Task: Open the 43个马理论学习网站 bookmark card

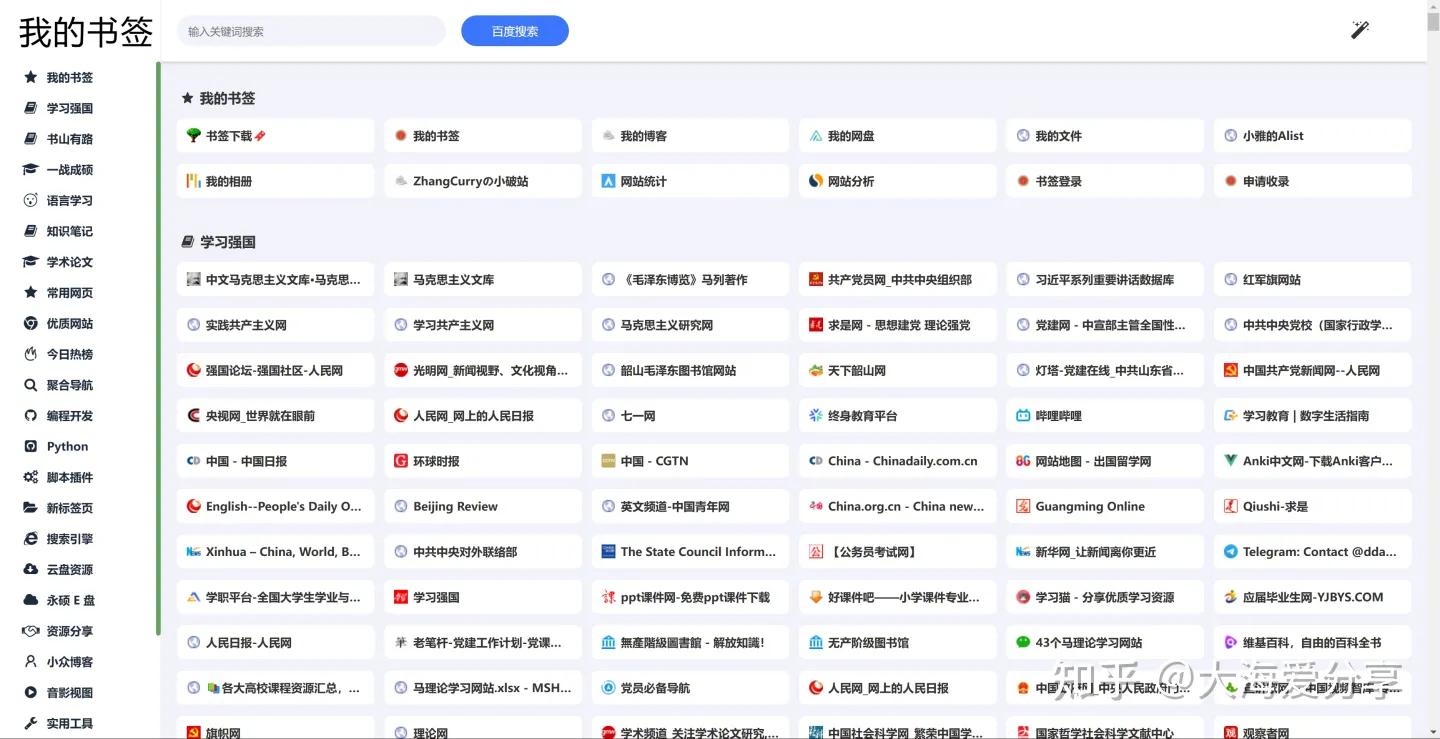Action: coord(1105,643)
